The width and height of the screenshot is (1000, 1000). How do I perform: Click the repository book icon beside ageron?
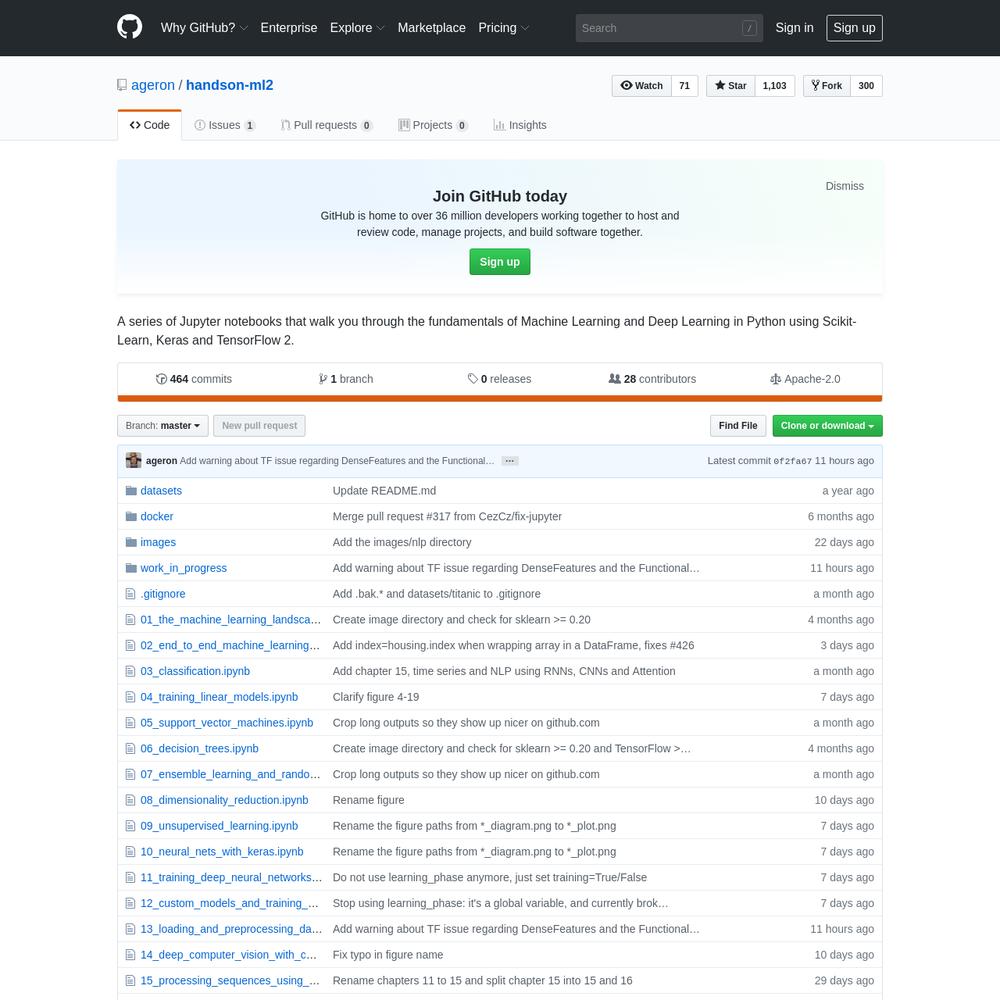122,85
